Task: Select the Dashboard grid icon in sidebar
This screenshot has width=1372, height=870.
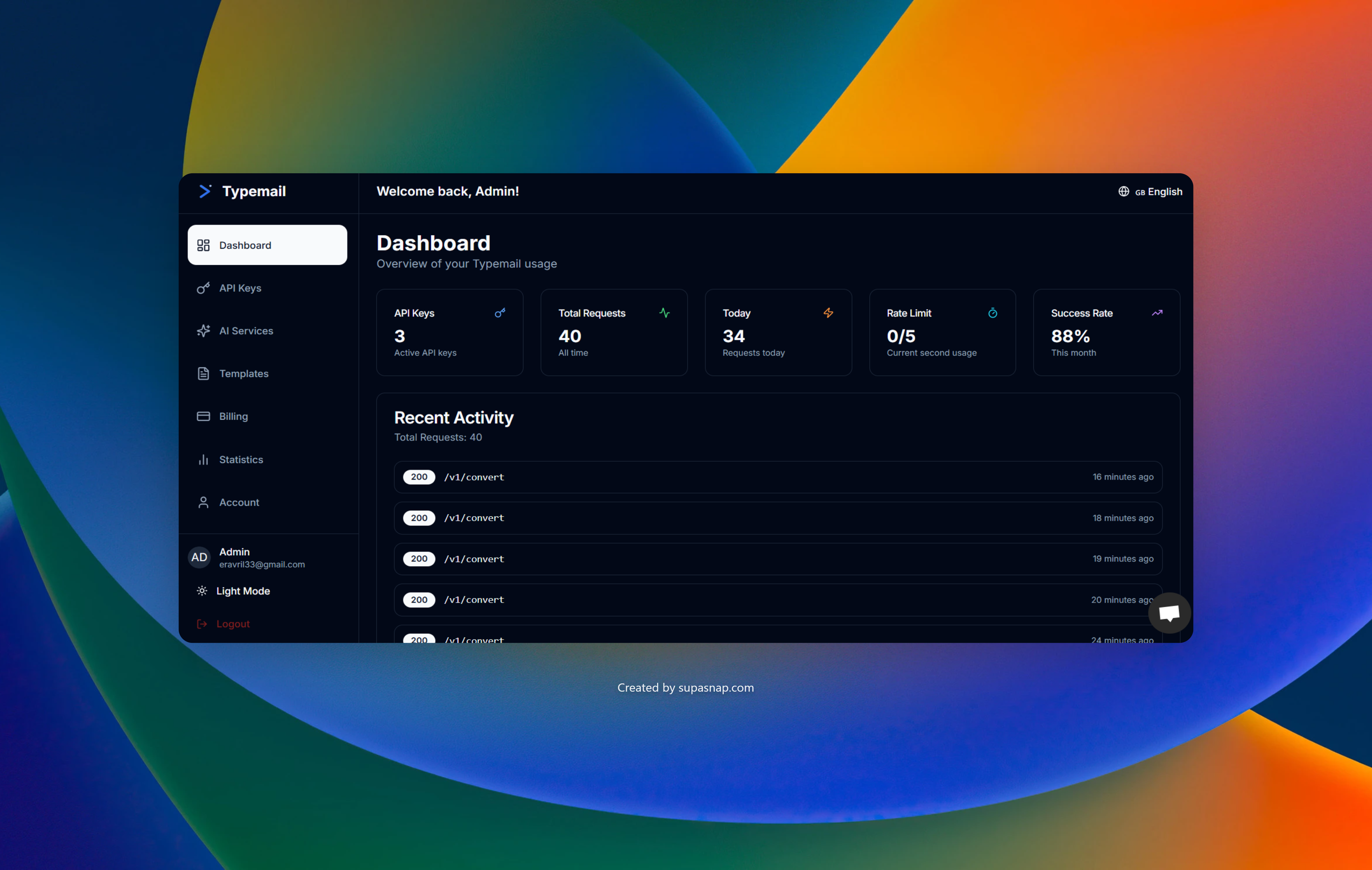Action: tap(204, 245)
